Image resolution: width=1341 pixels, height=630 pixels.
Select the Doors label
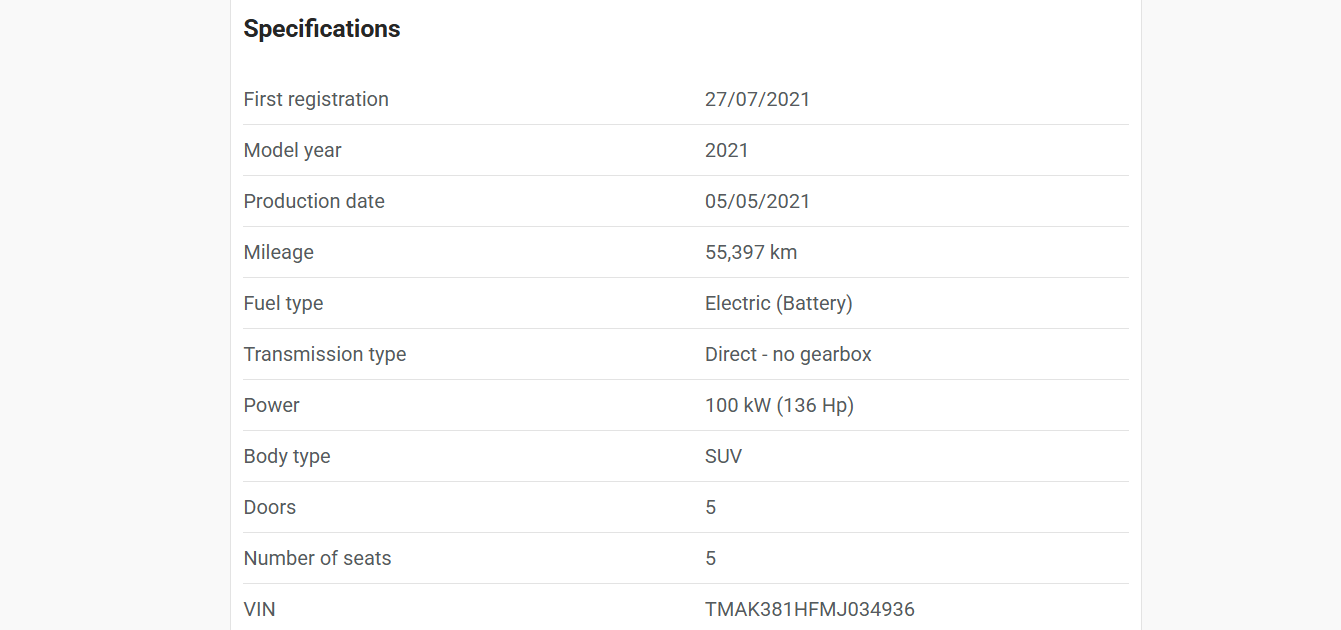coord(270,507)
